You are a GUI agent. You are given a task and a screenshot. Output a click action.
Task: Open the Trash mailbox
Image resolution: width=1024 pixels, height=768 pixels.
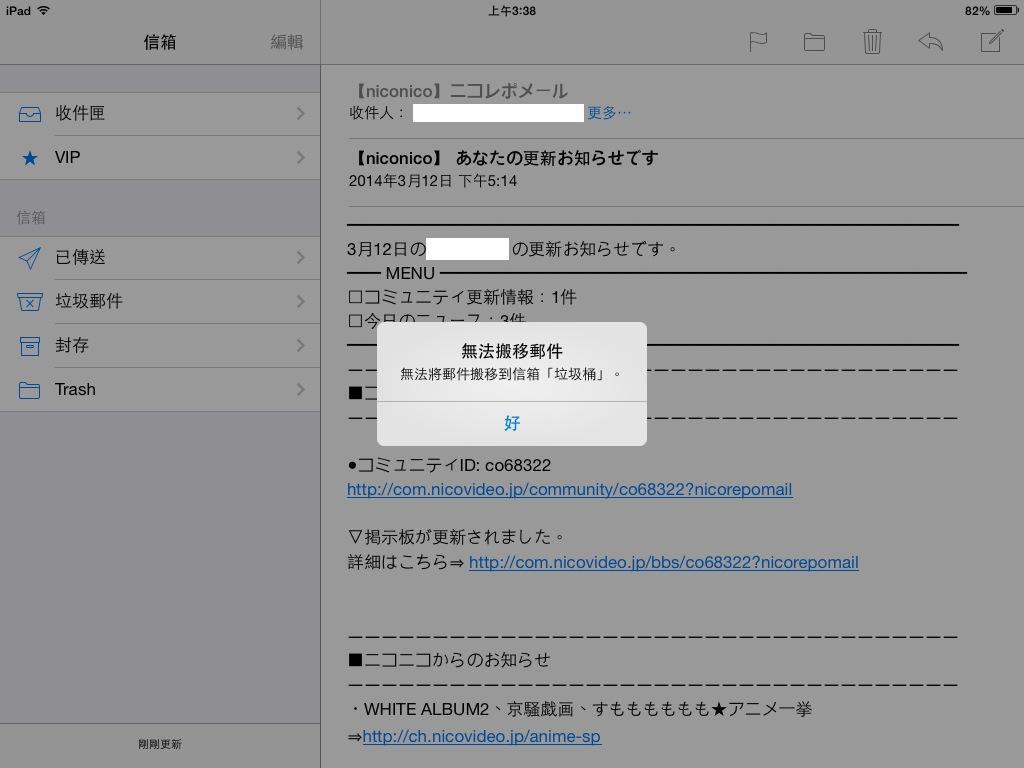[x=160, y=389]
